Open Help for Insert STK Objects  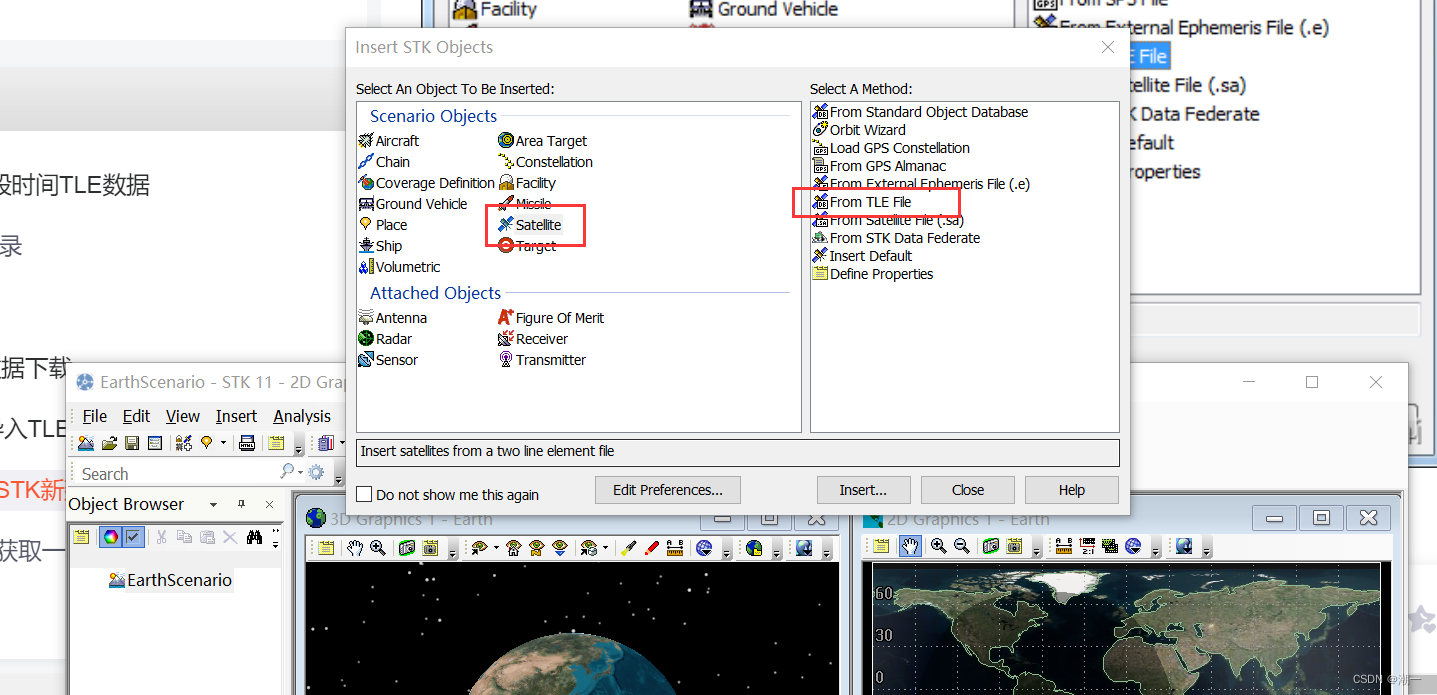pos(1072,490)
